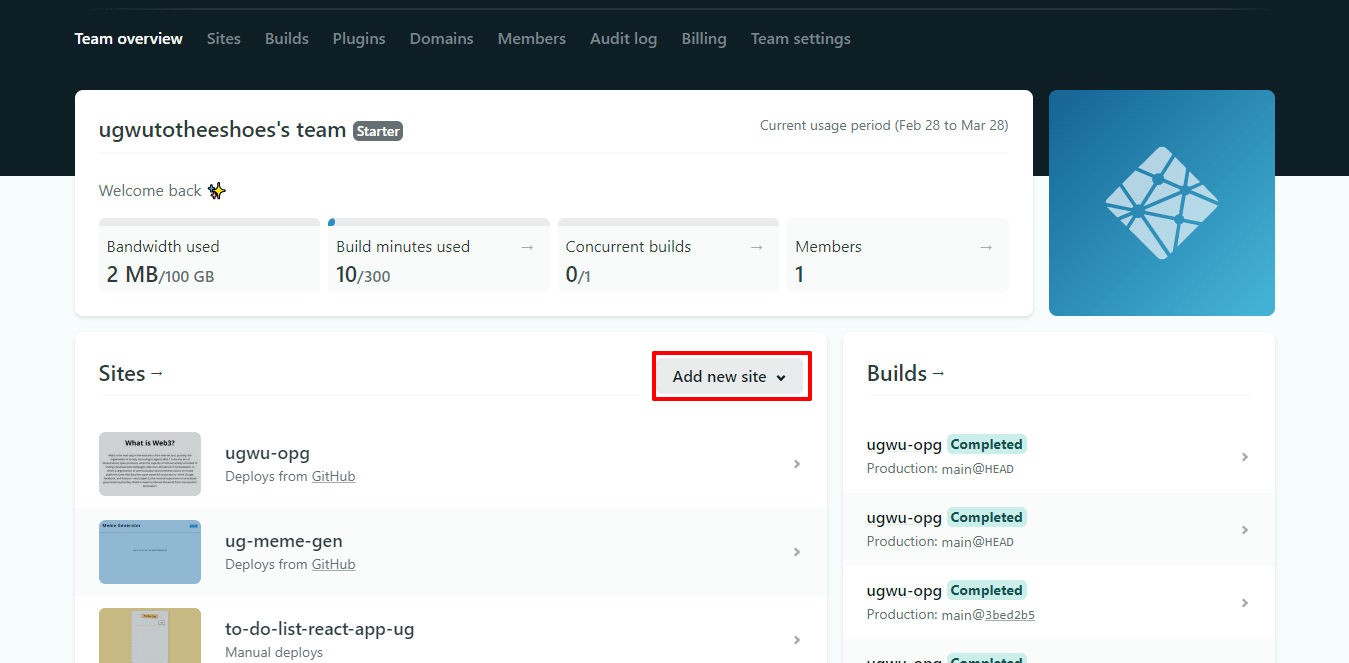Click the team name ugwutotheeshoes's team
The width and height of the screenshot is (1349, 663).
click(x=223, y=130)
